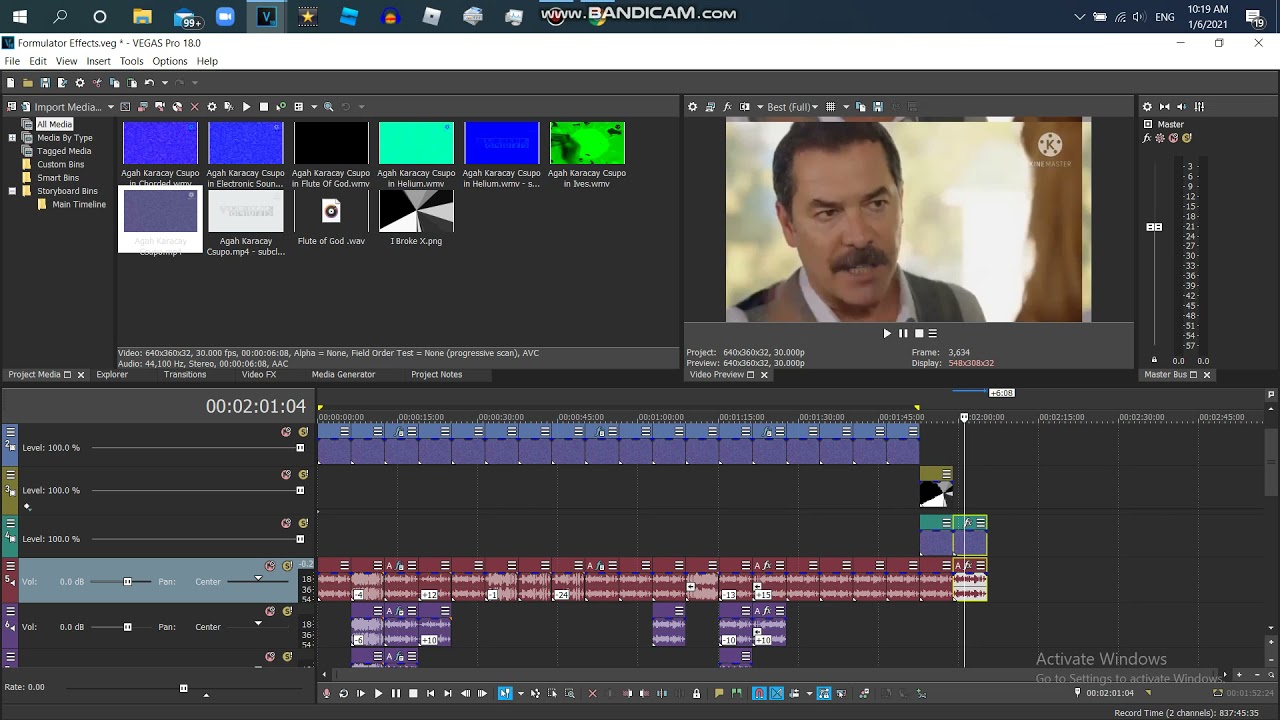
Task: Go to Start in timeline transport
Action: pyautogui.click(x=431, y=693)
